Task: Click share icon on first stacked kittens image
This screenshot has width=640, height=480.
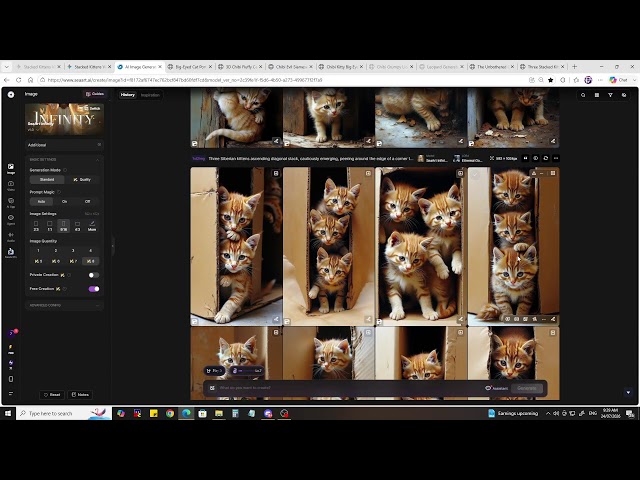Action: pyautogui.click(x=276, y=319)
